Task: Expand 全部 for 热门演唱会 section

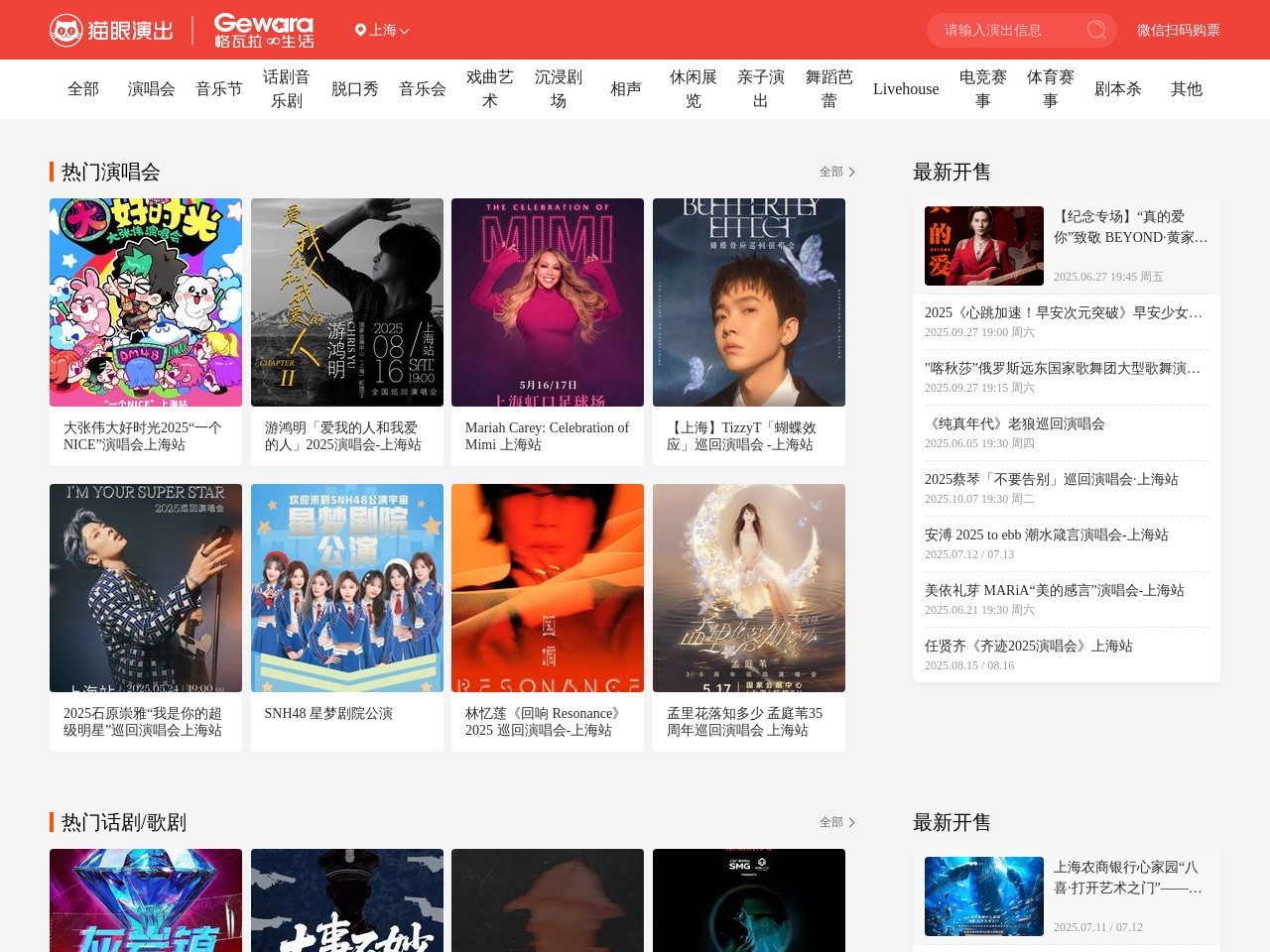Action: pyautogui.click(x=837, y=172)
